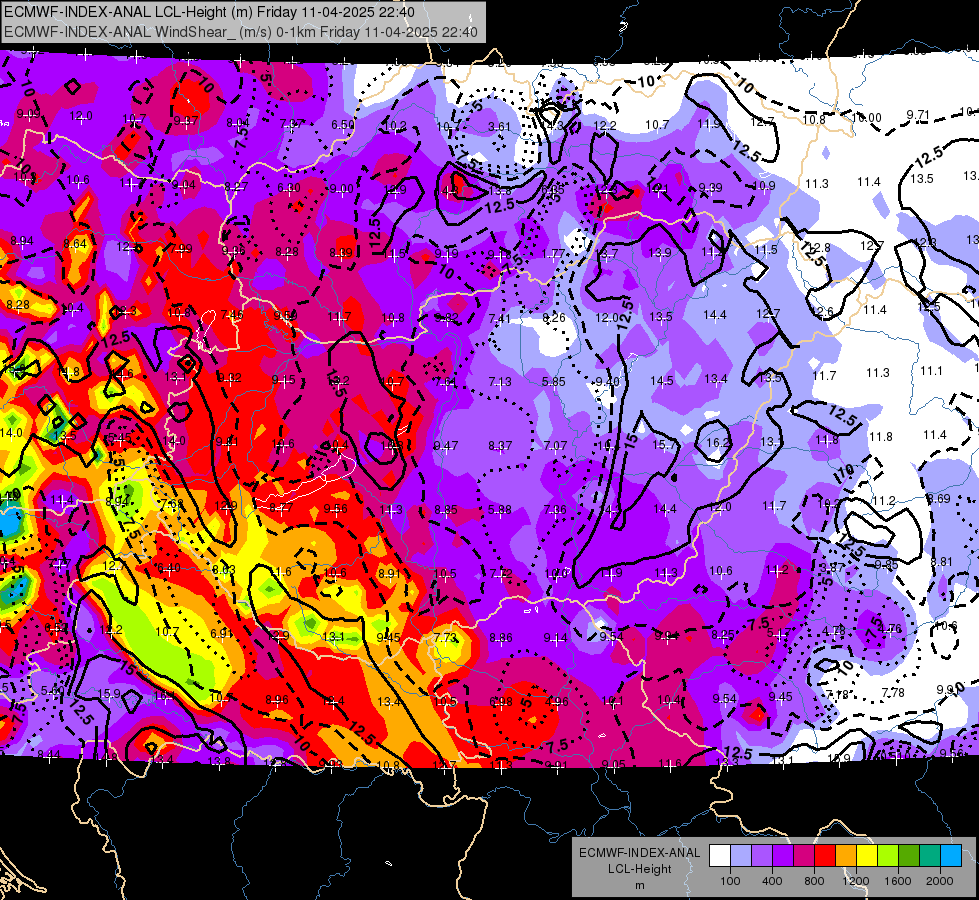Click the legend tick label 800
This screenshot has width=979, height=900.
coord(814,881)
